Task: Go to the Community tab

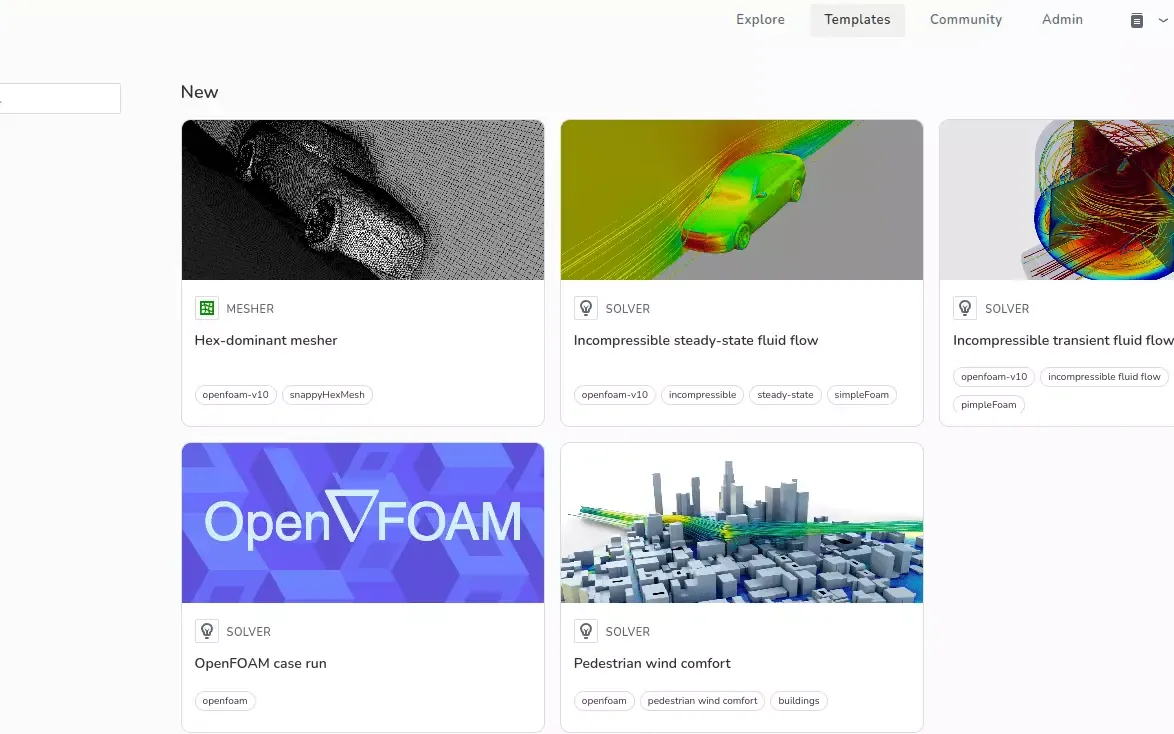Action: tap(965, 20)
